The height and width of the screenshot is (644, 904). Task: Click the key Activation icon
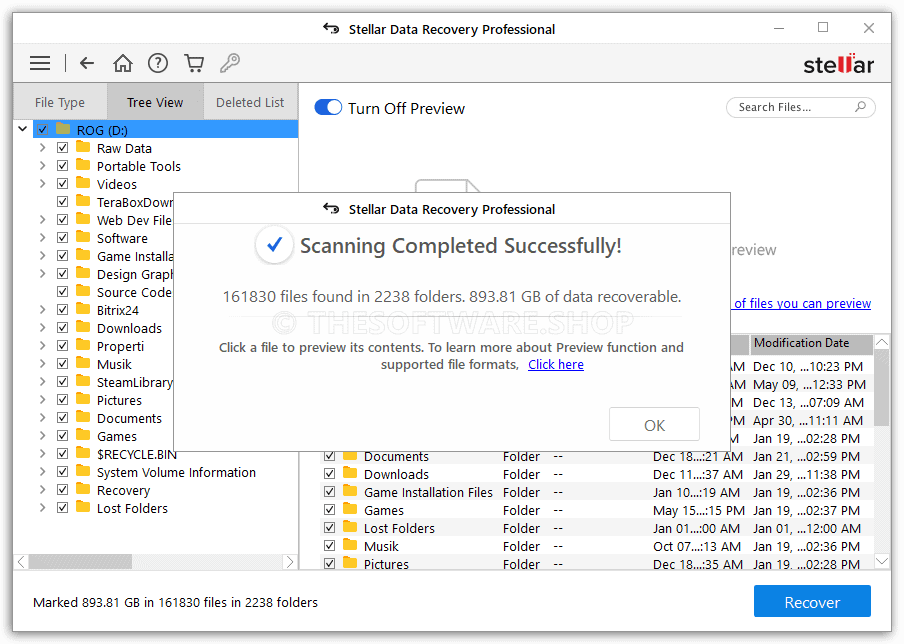tap(229, 63)
